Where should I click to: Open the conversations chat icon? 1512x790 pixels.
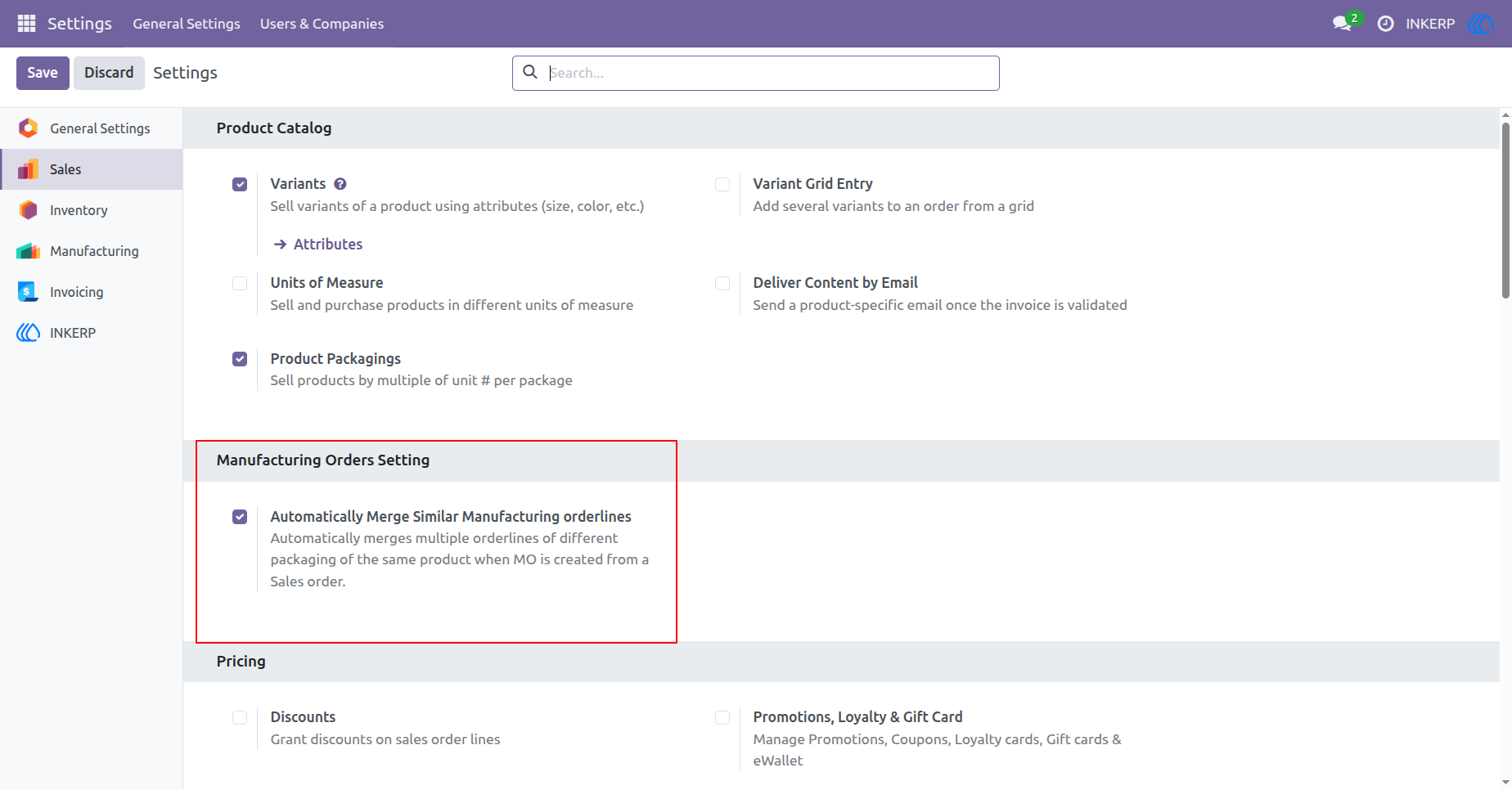1342,24
